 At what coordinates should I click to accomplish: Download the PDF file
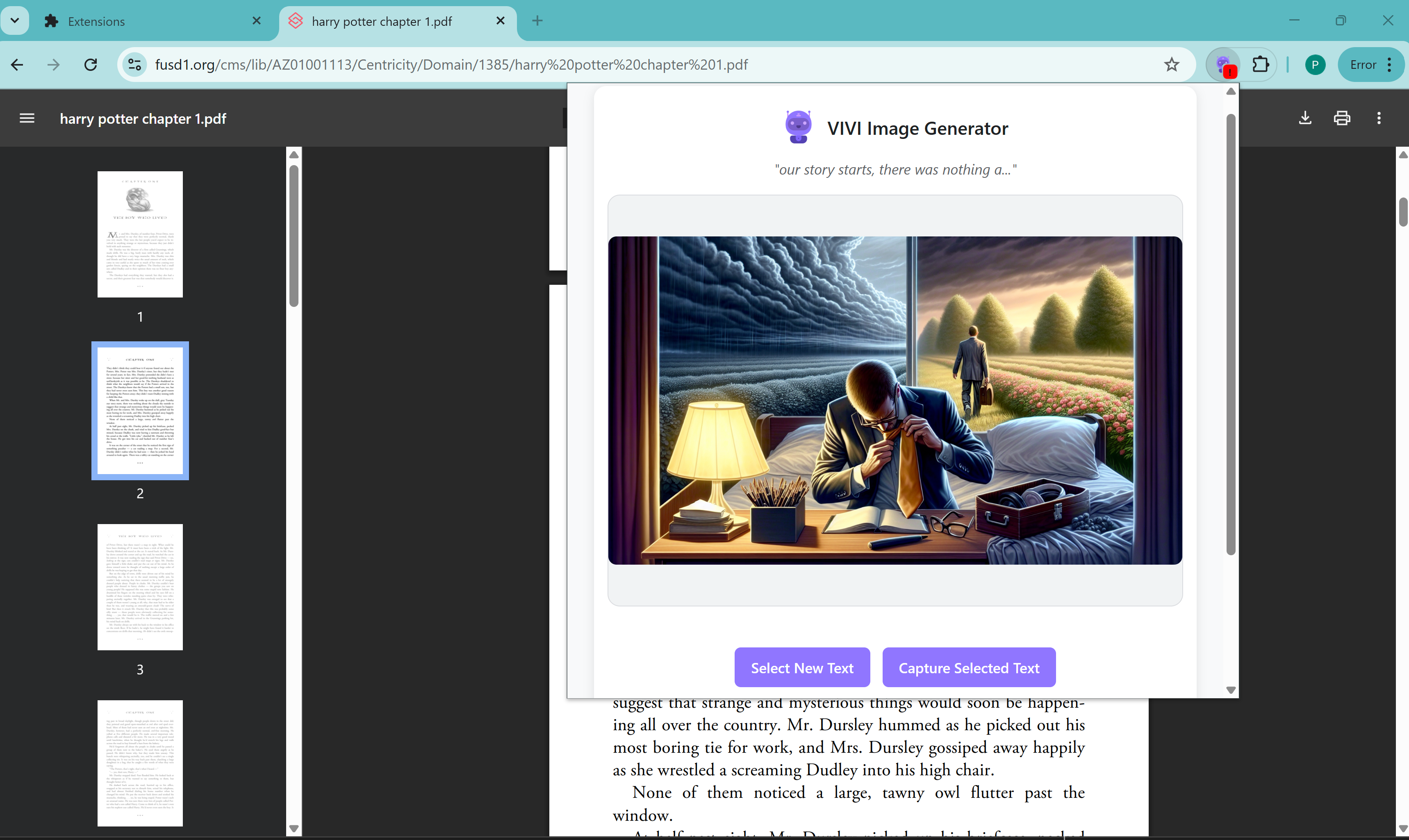pos(1305,118)
